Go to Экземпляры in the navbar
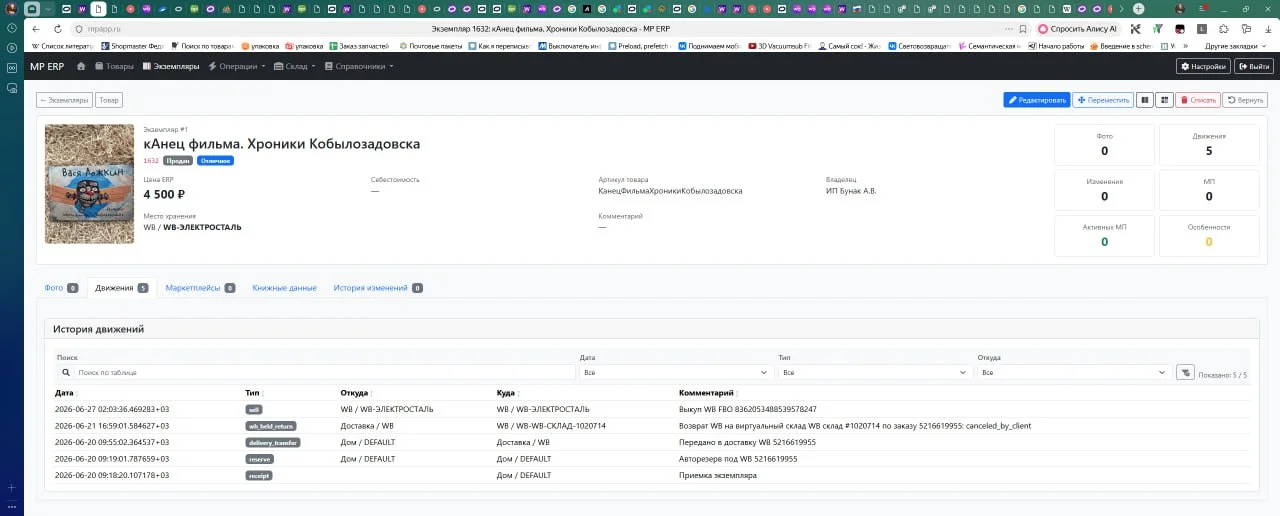Image resolution: width=1280 pixels, height=516 pixels. click(171, 67)
